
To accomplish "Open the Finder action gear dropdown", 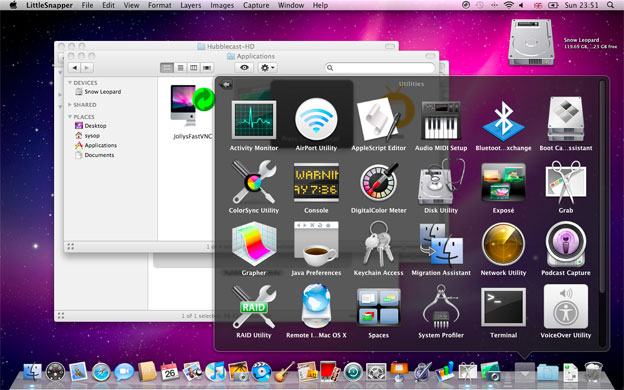I will pyautogui.click(x=267, y=68).
